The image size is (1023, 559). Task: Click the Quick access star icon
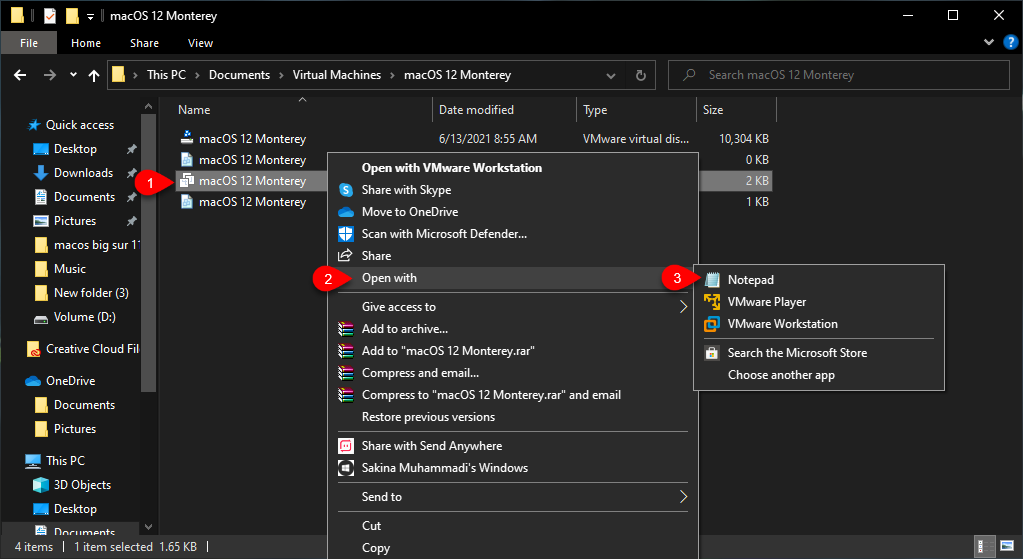point(34,125)
